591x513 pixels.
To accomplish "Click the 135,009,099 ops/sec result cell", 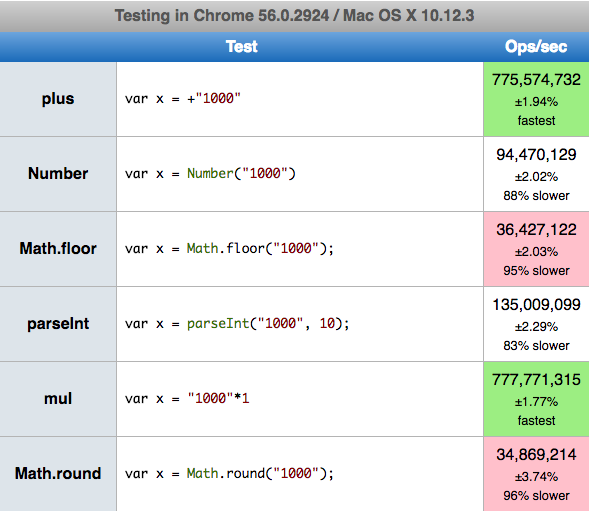I will (536, 324).
